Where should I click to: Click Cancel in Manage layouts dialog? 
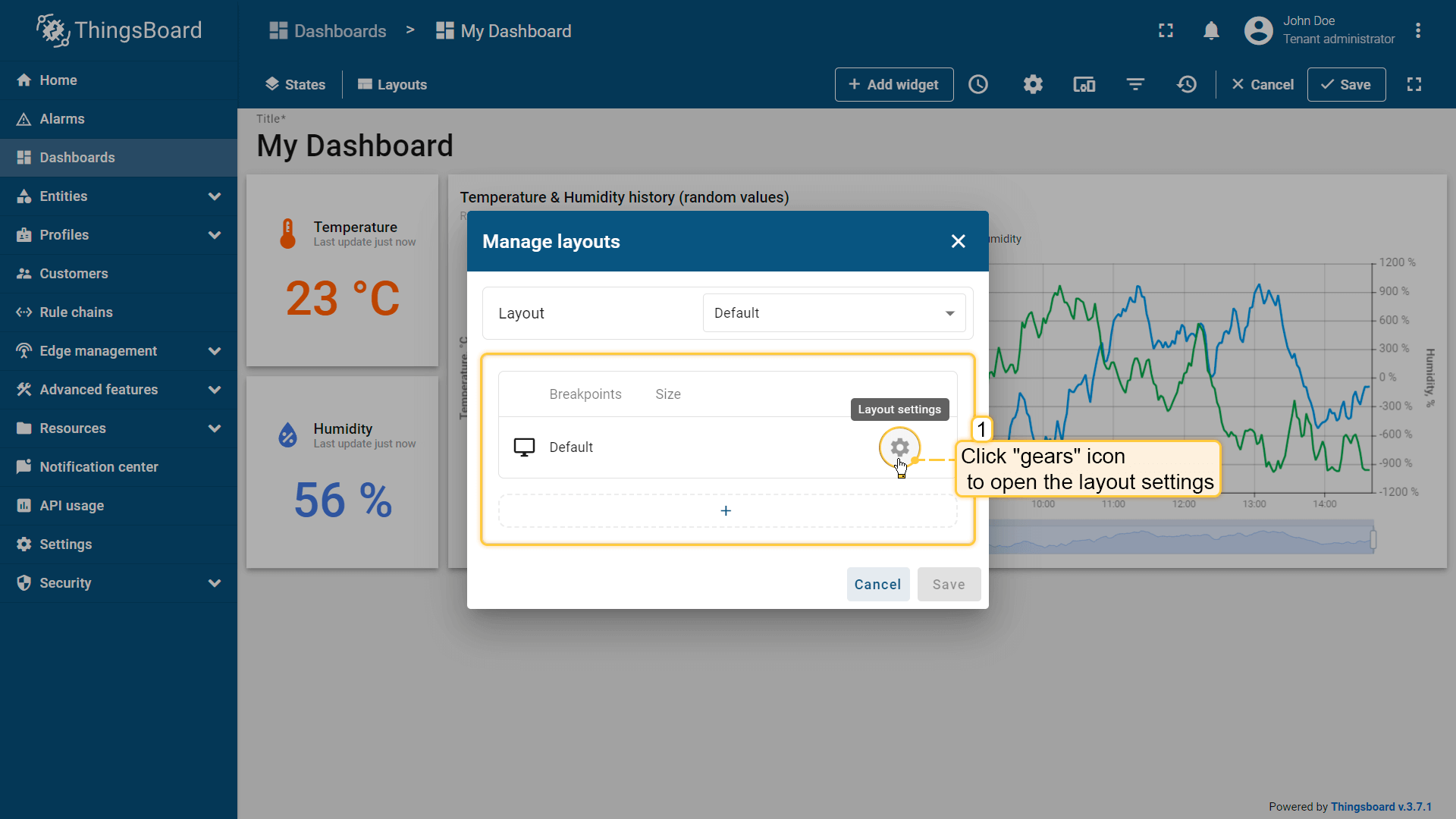[x=877, y=585]
